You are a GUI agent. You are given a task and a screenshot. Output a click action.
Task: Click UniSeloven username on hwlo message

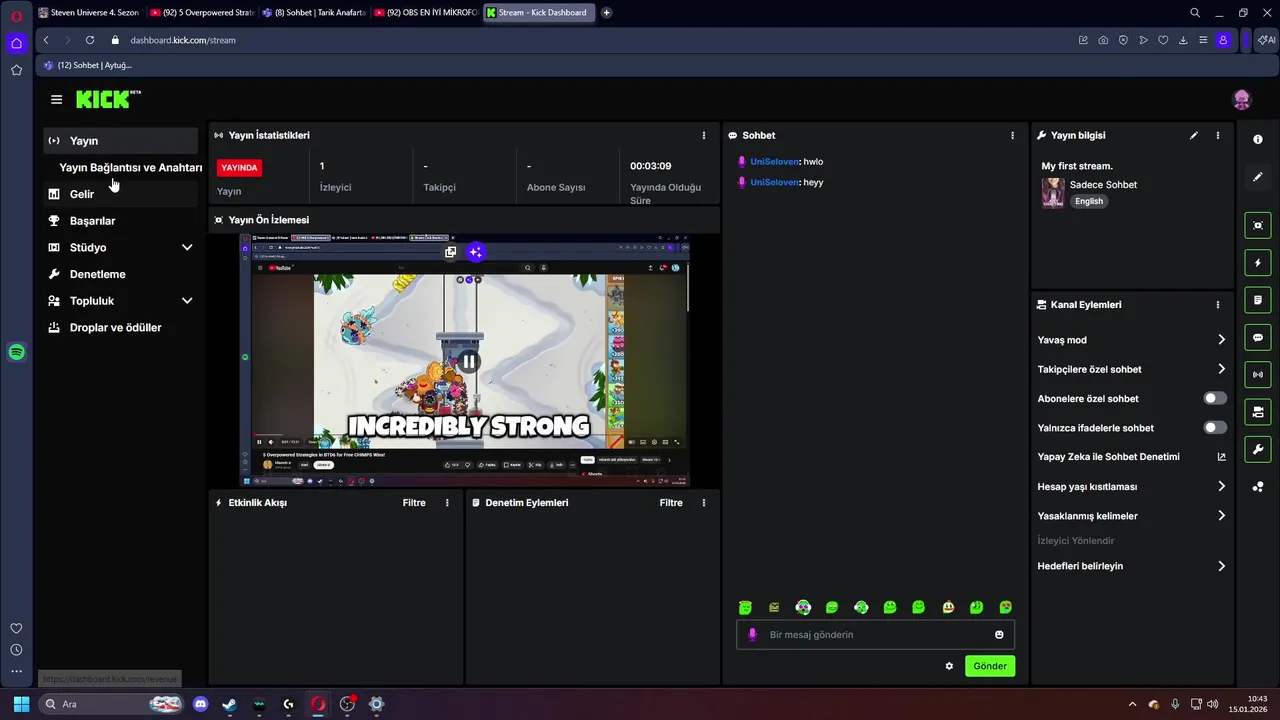click(x=774, y=161)
